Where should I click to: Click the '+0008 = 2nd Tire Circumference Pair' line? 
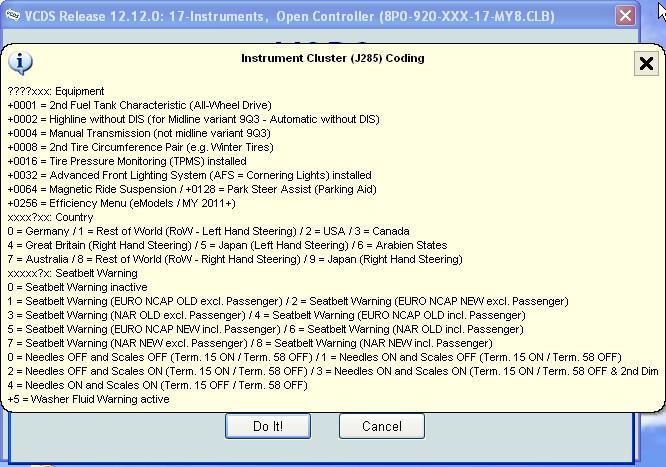tap(140, 147)
